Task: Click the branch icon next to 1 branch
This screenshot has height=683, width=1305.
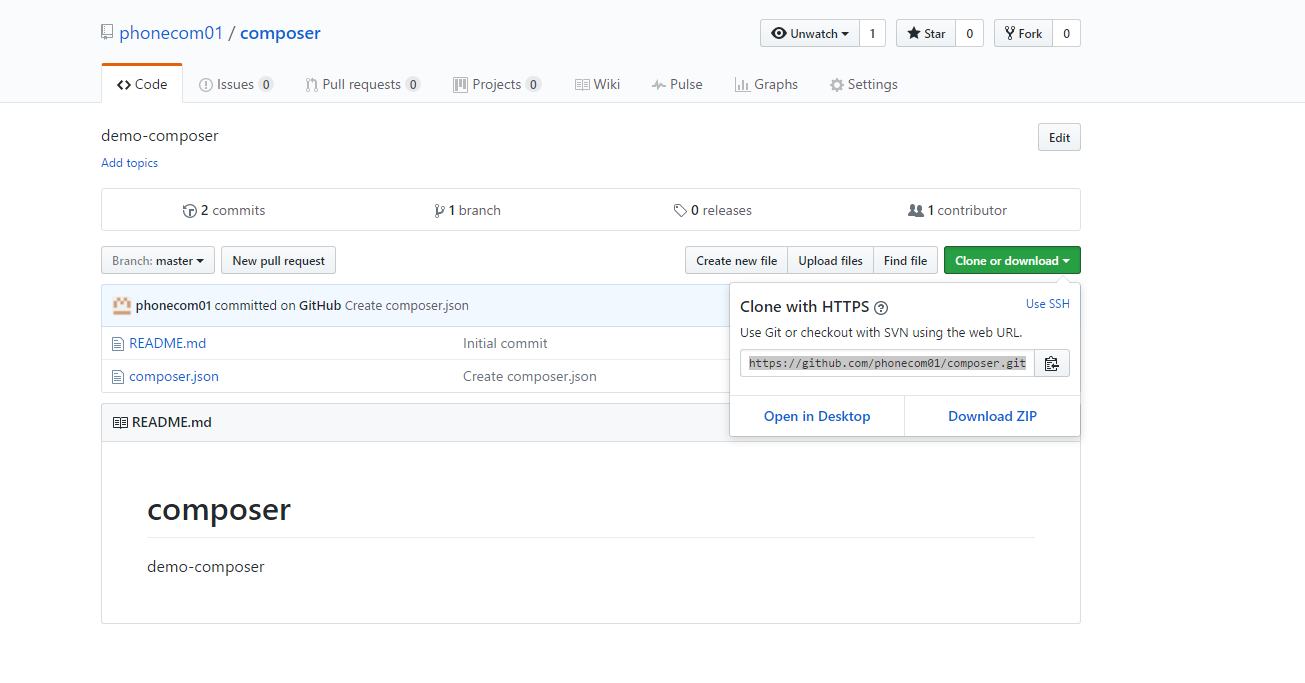Action: point(439,211)
